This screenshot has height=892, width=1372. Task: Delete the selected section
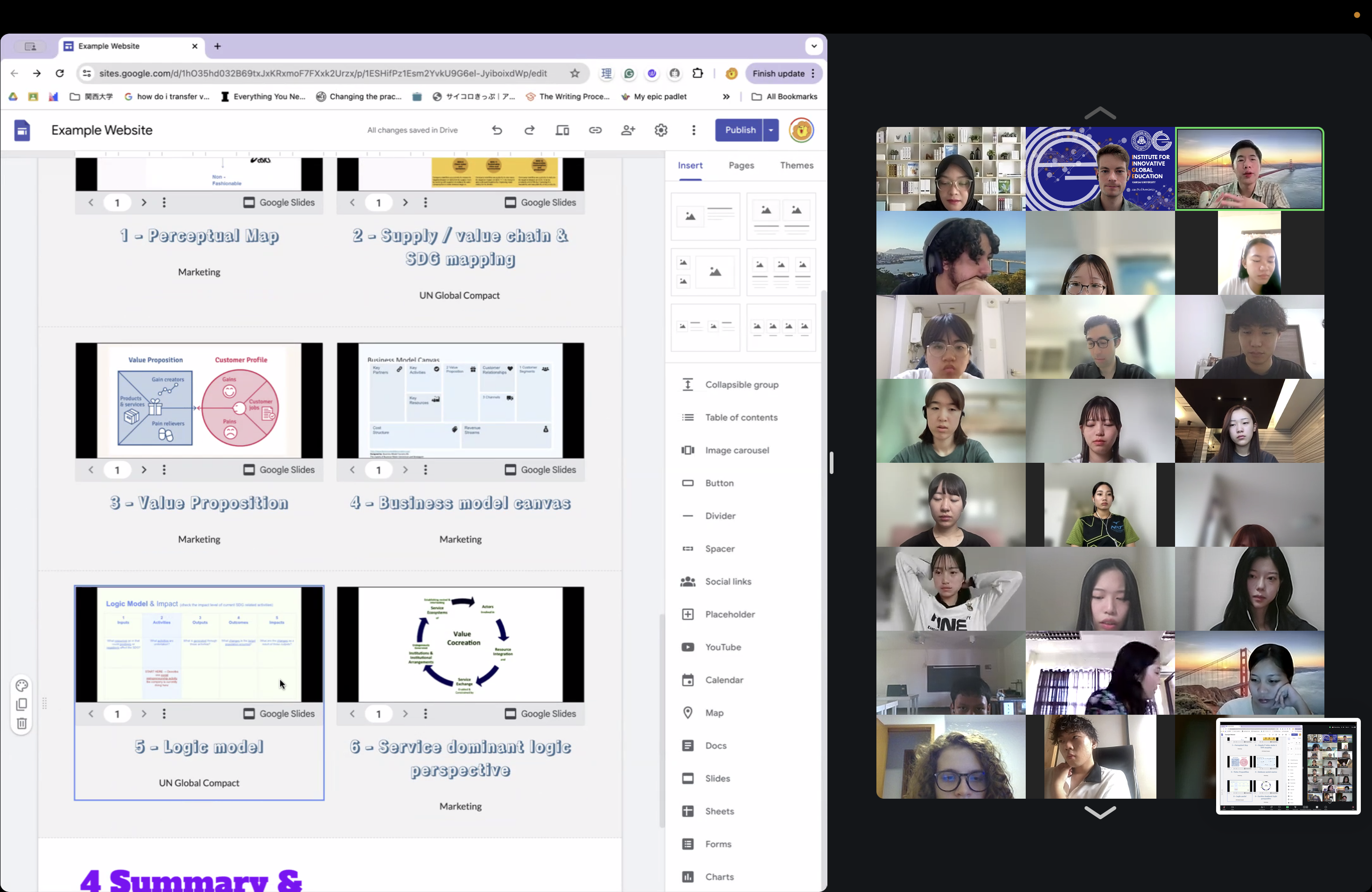coord(21,723)
